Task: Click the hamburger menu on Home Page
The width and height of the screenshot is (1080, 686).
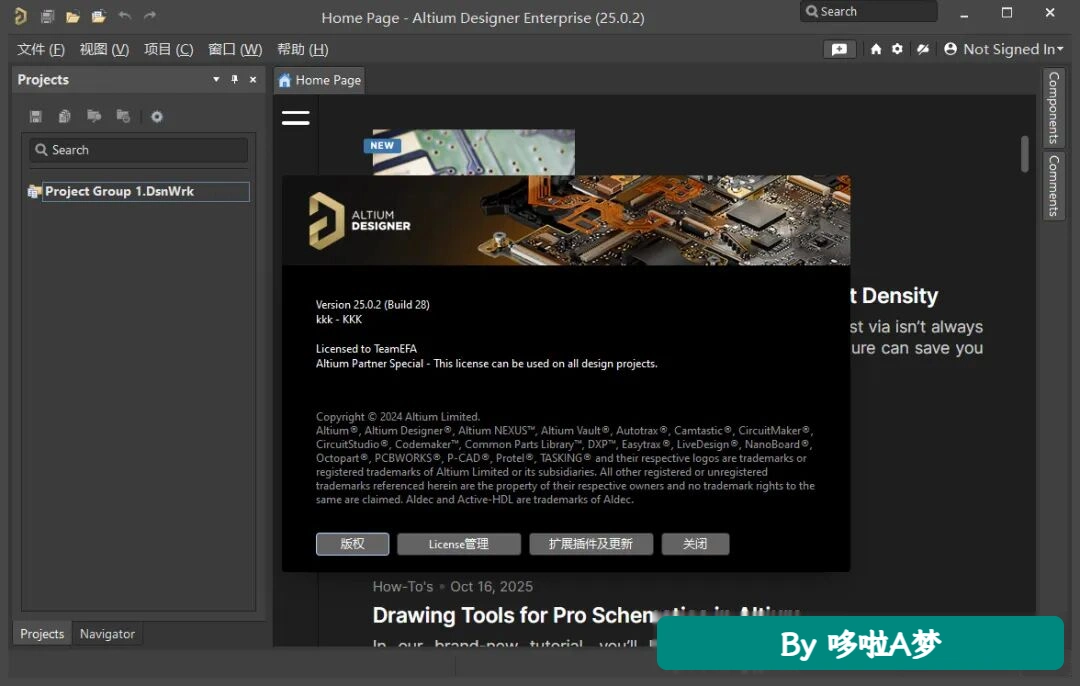Action: tap(295, 118)
